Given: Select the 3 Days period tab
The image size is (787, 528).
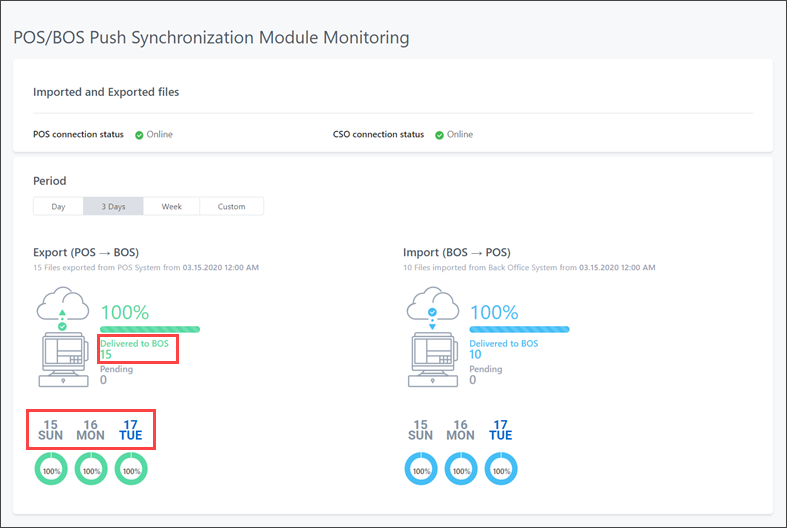Looking at the screenshot, I should point(113,206).
